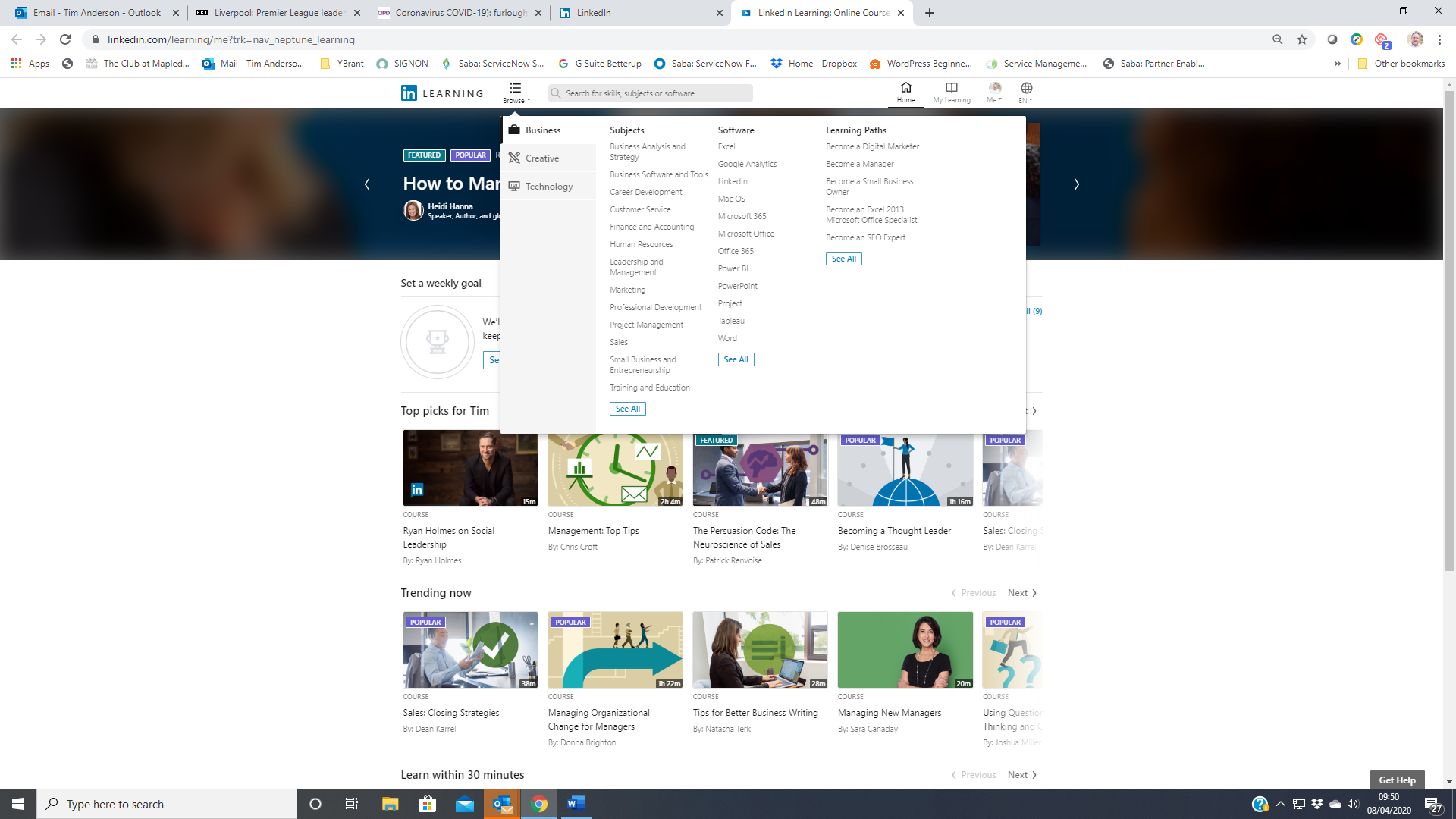Viewport: 1456px width, 819px height.
Task: Switch to Liverpool Premier League tab
Action: 279,13
